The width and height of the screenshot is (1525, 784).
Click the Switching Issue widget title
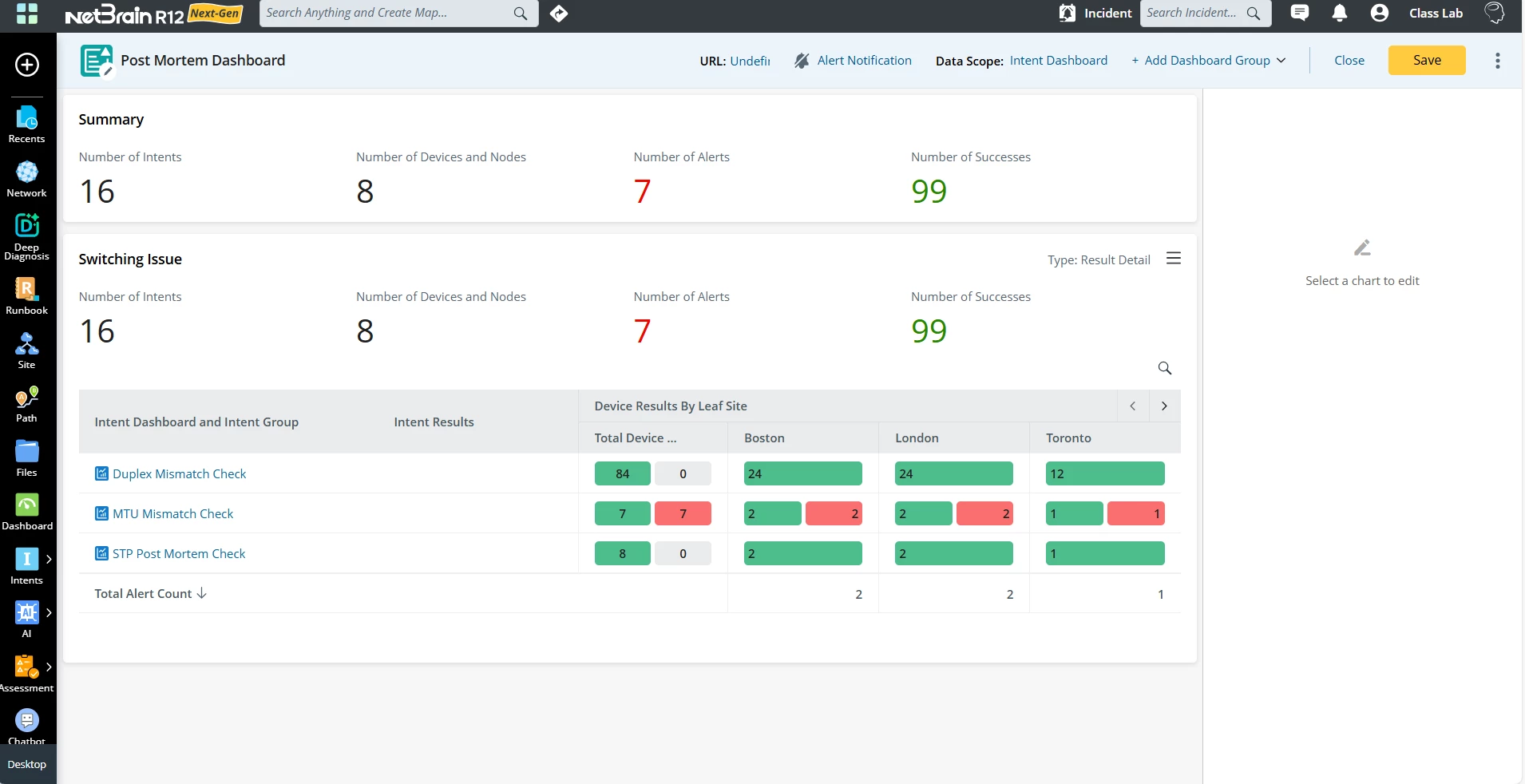click(x=130, y=259)
